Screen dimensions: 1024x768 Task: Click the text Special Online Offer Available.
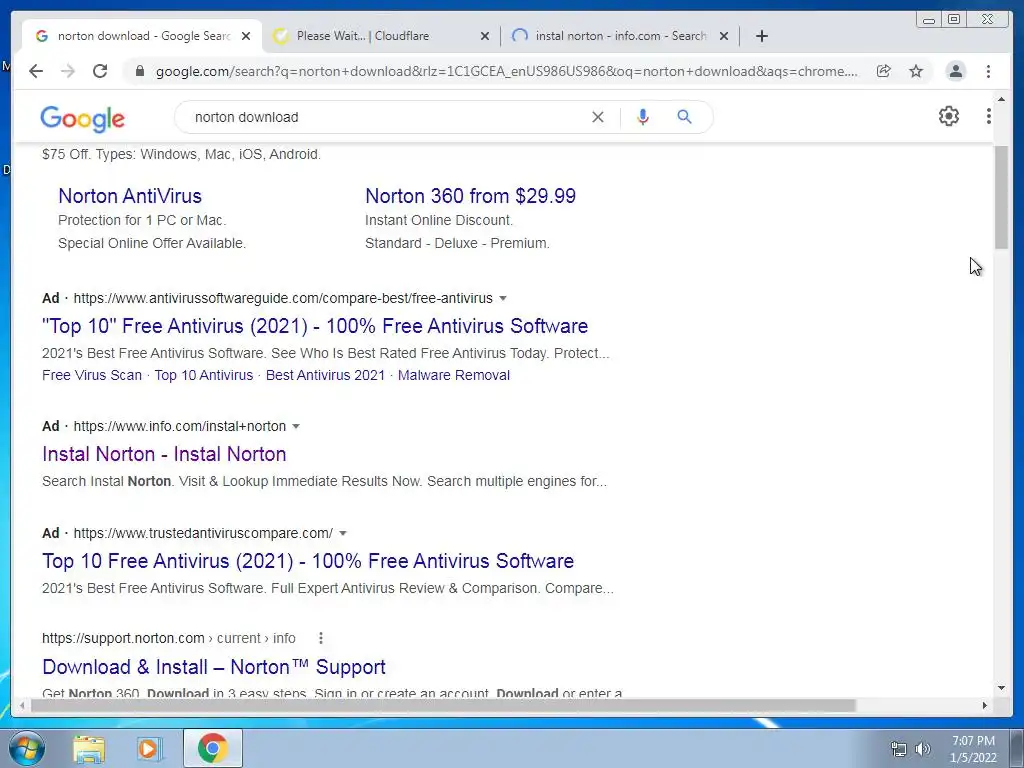[x=152, y=244]
